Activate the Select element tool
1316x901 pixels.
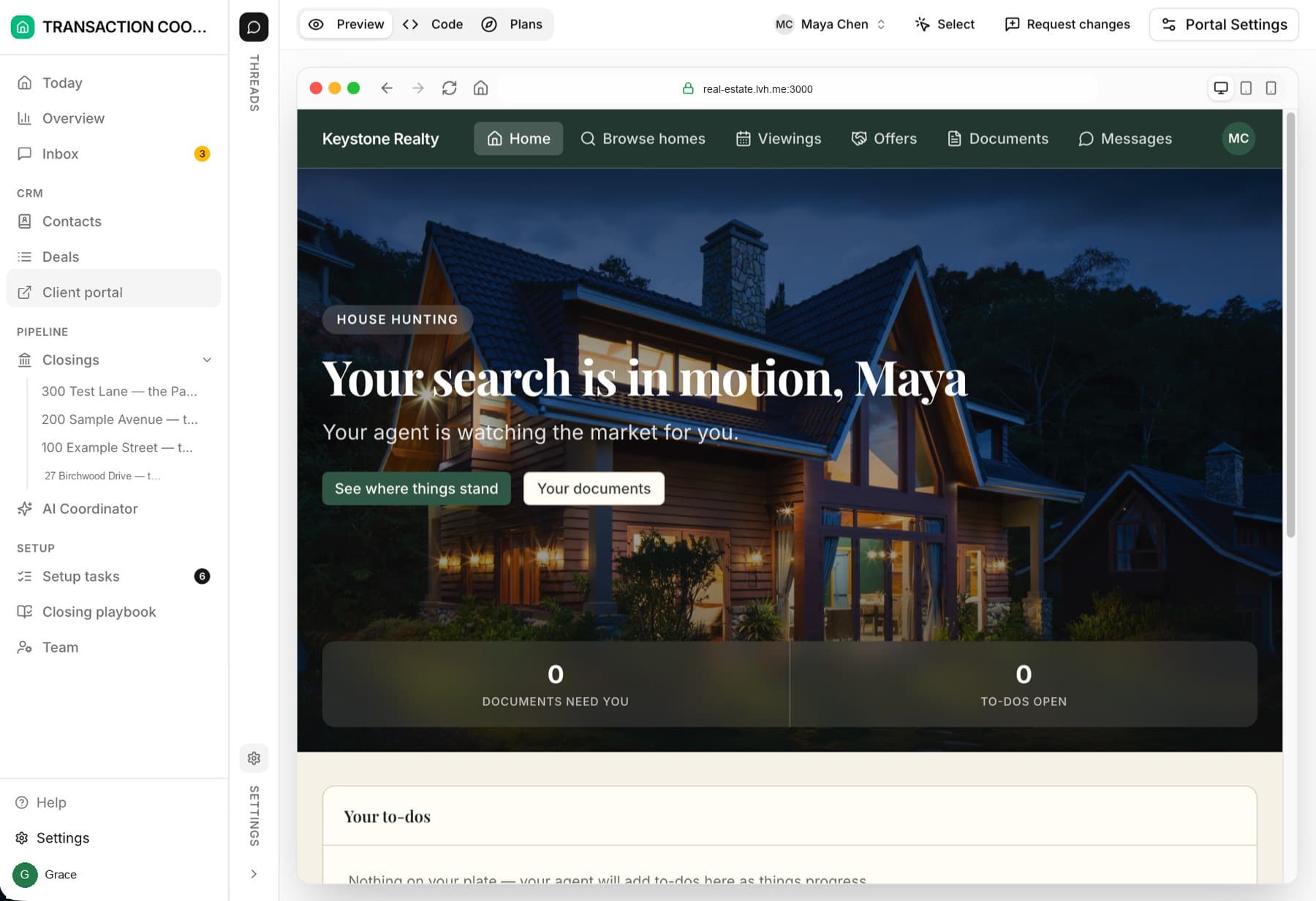[945, 24]
